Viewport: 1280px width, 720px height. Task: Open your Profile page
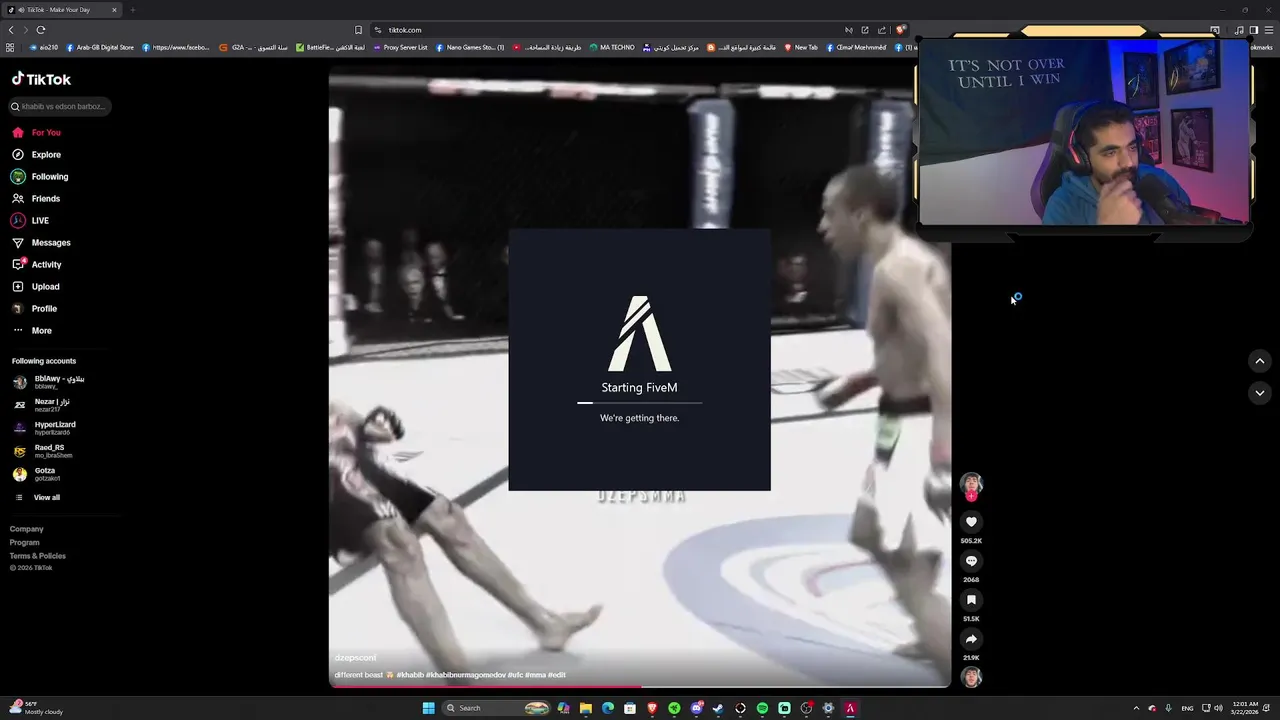click(34, 309)
